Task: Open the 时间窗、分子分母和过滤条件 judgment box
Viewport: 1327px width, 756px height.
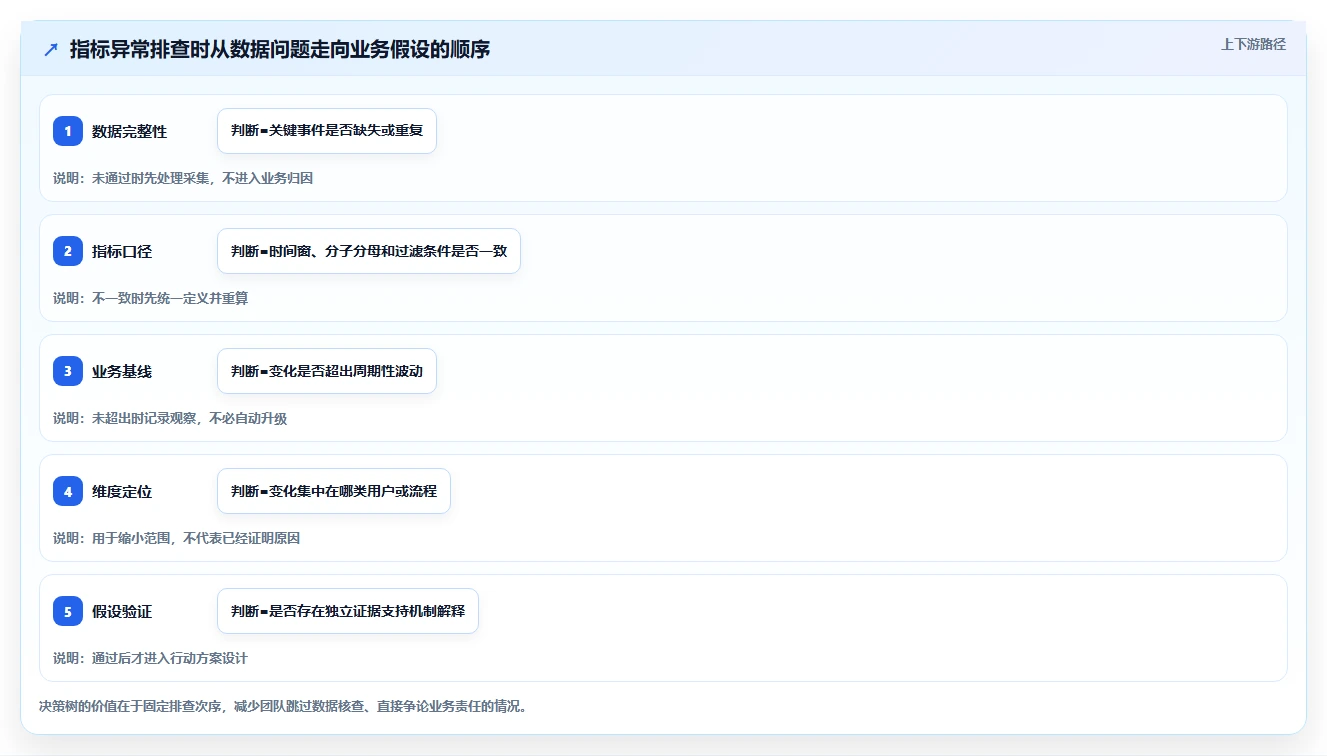Action: coord(369,251)
